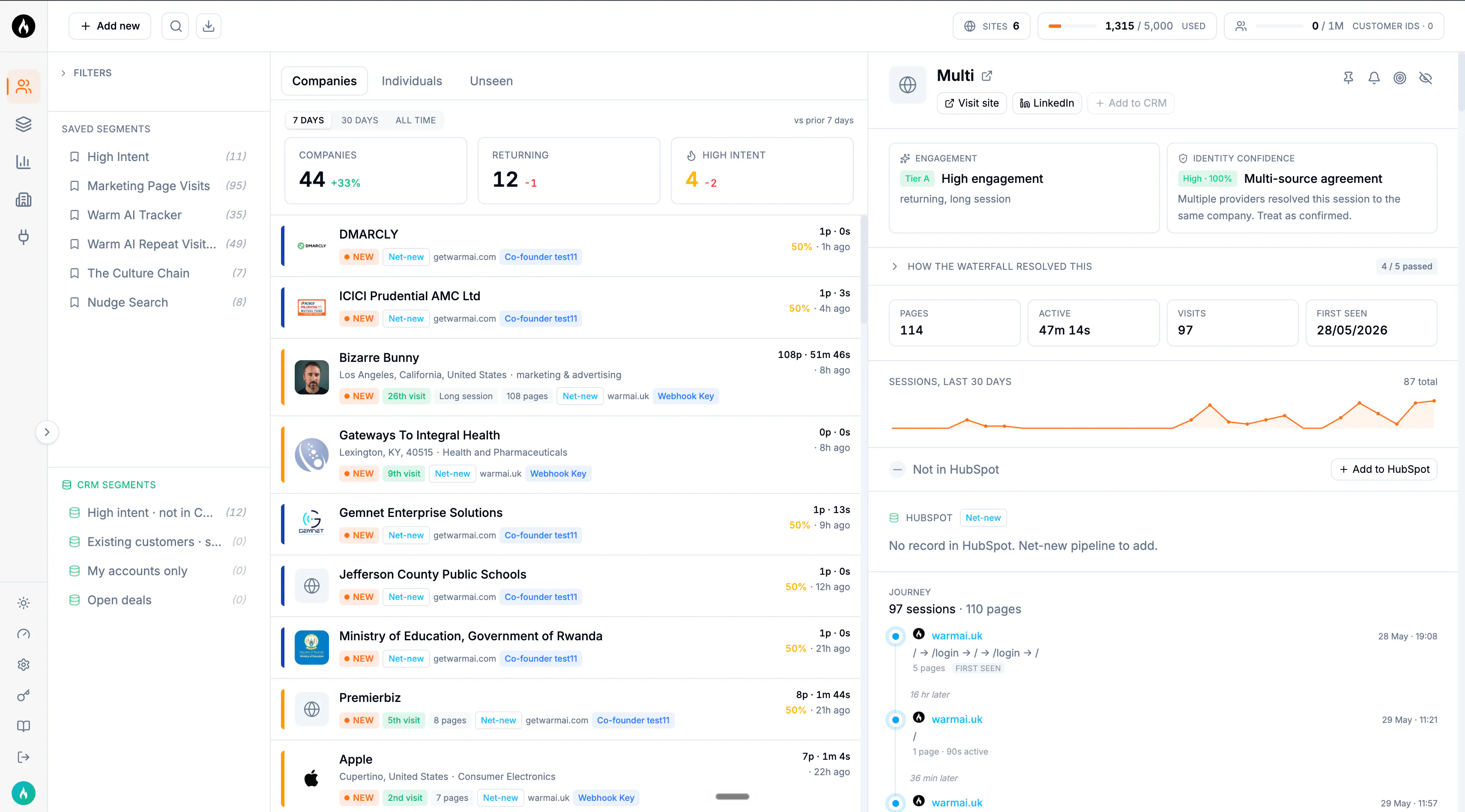Expand sidebar with the round chevron button

[x=47, y=432]
